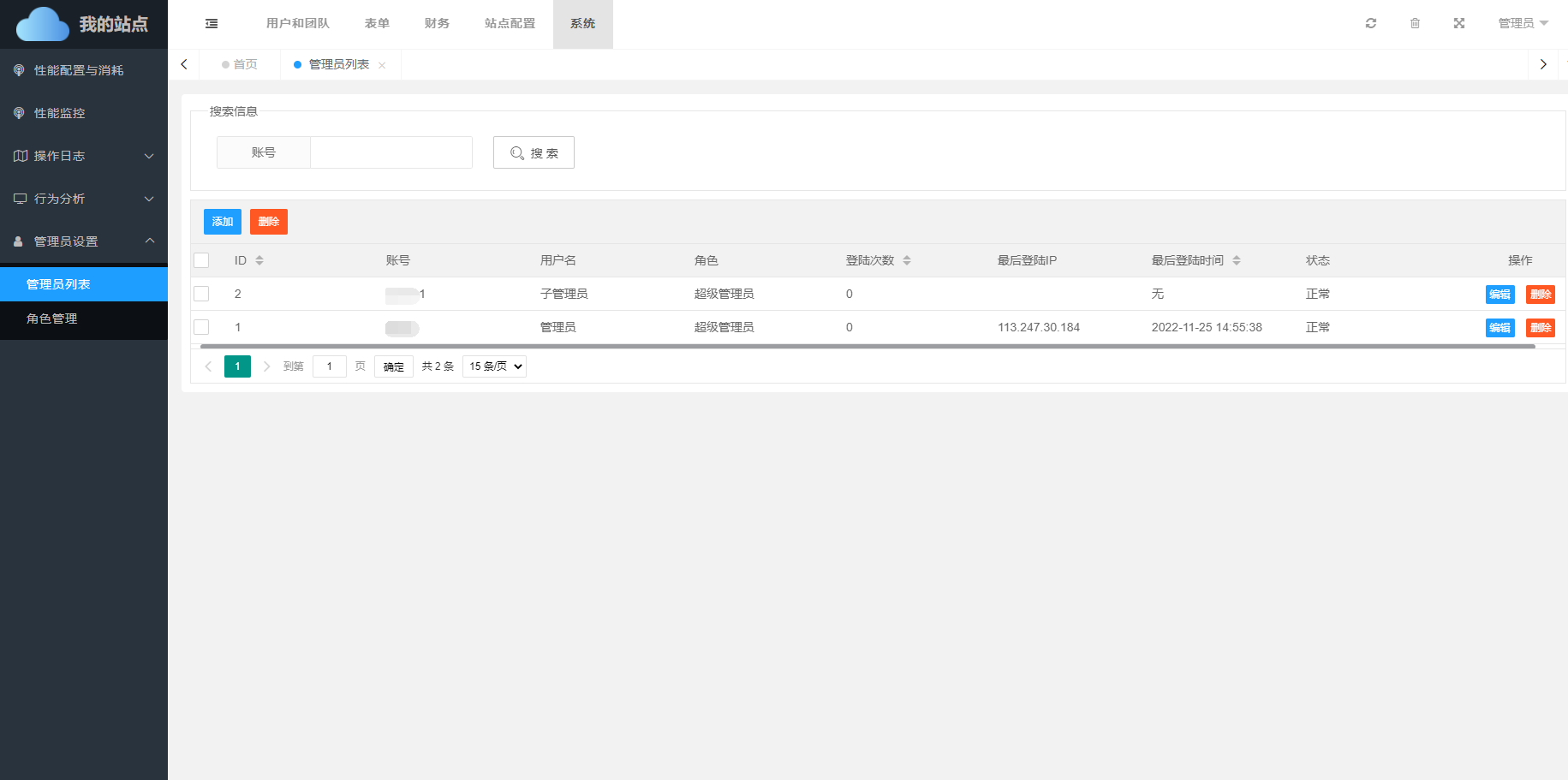This screenshot has width=1568, height=780.
Task: Click the refresh icon in top bar
Action: click(1371, 23)
